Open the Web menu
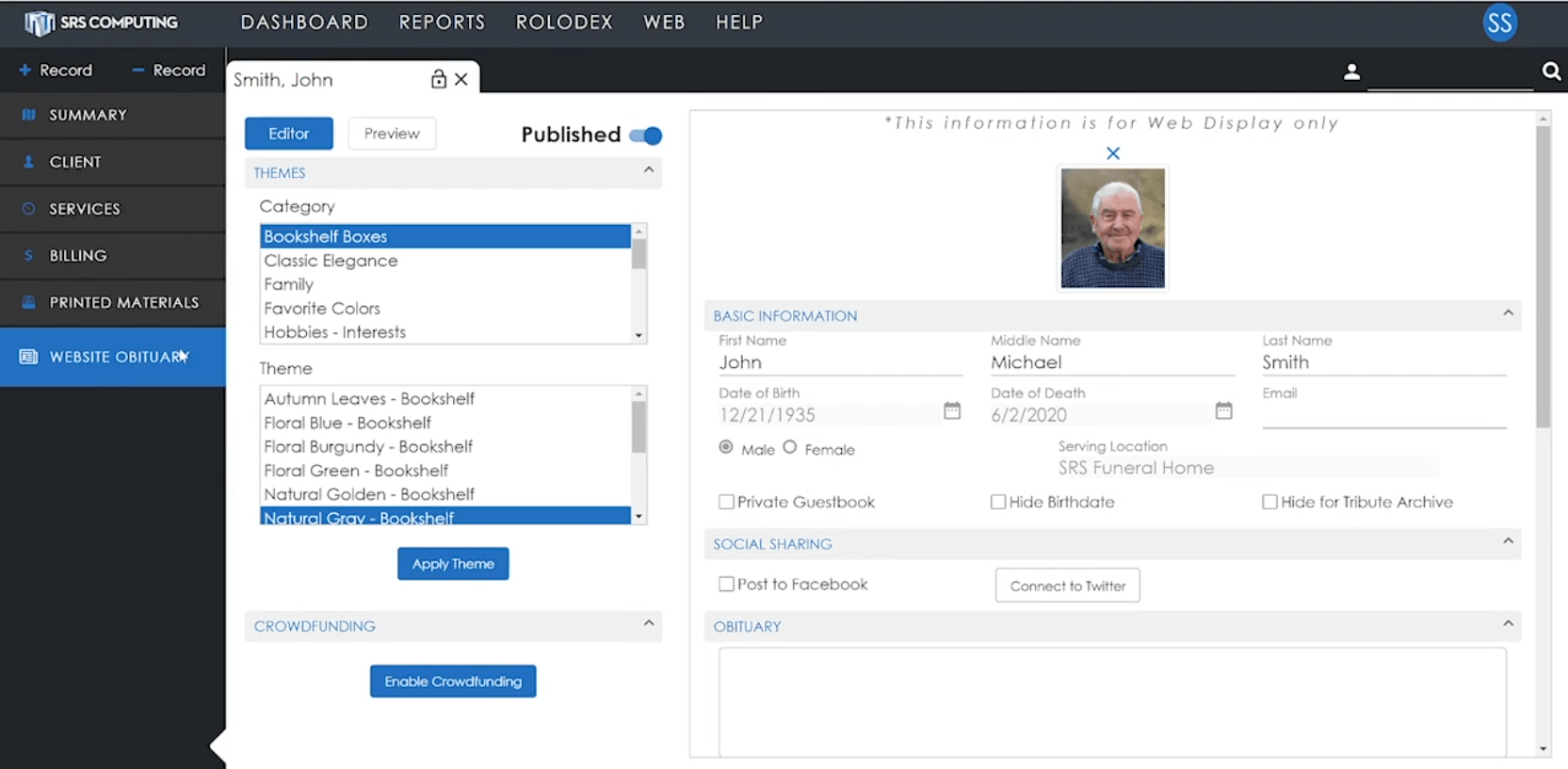 (x=664, y=23)
